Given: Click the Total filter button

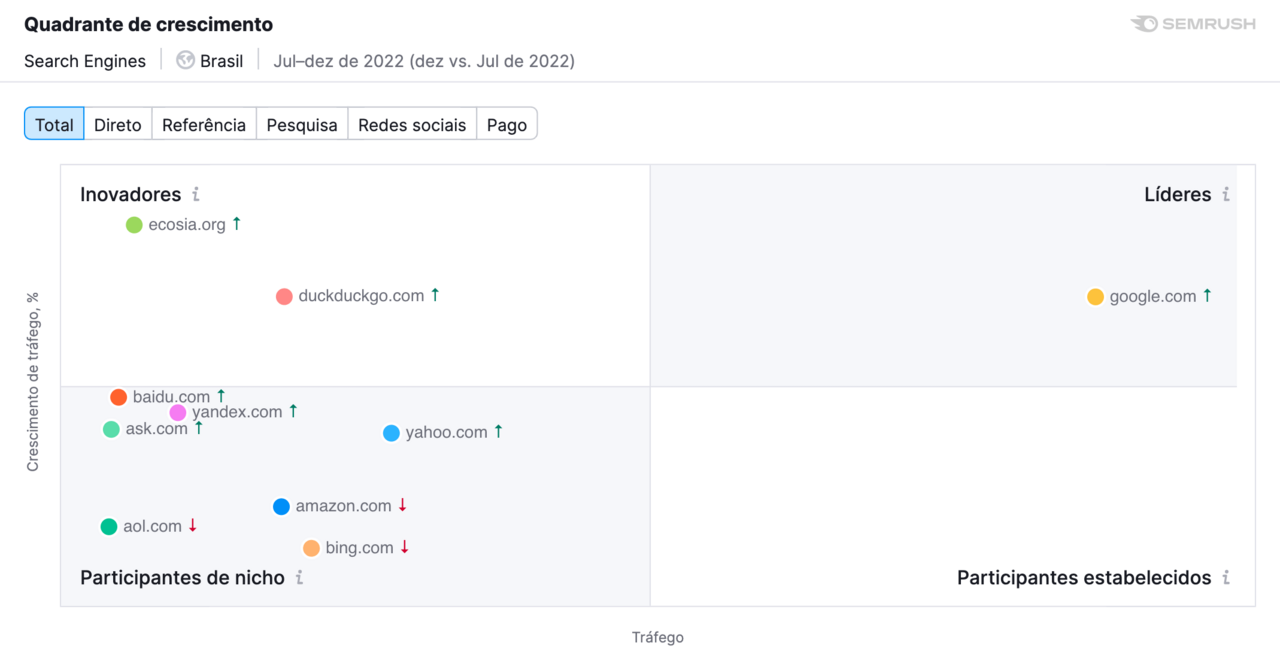Looking at the screenshot, I should 53,124.
